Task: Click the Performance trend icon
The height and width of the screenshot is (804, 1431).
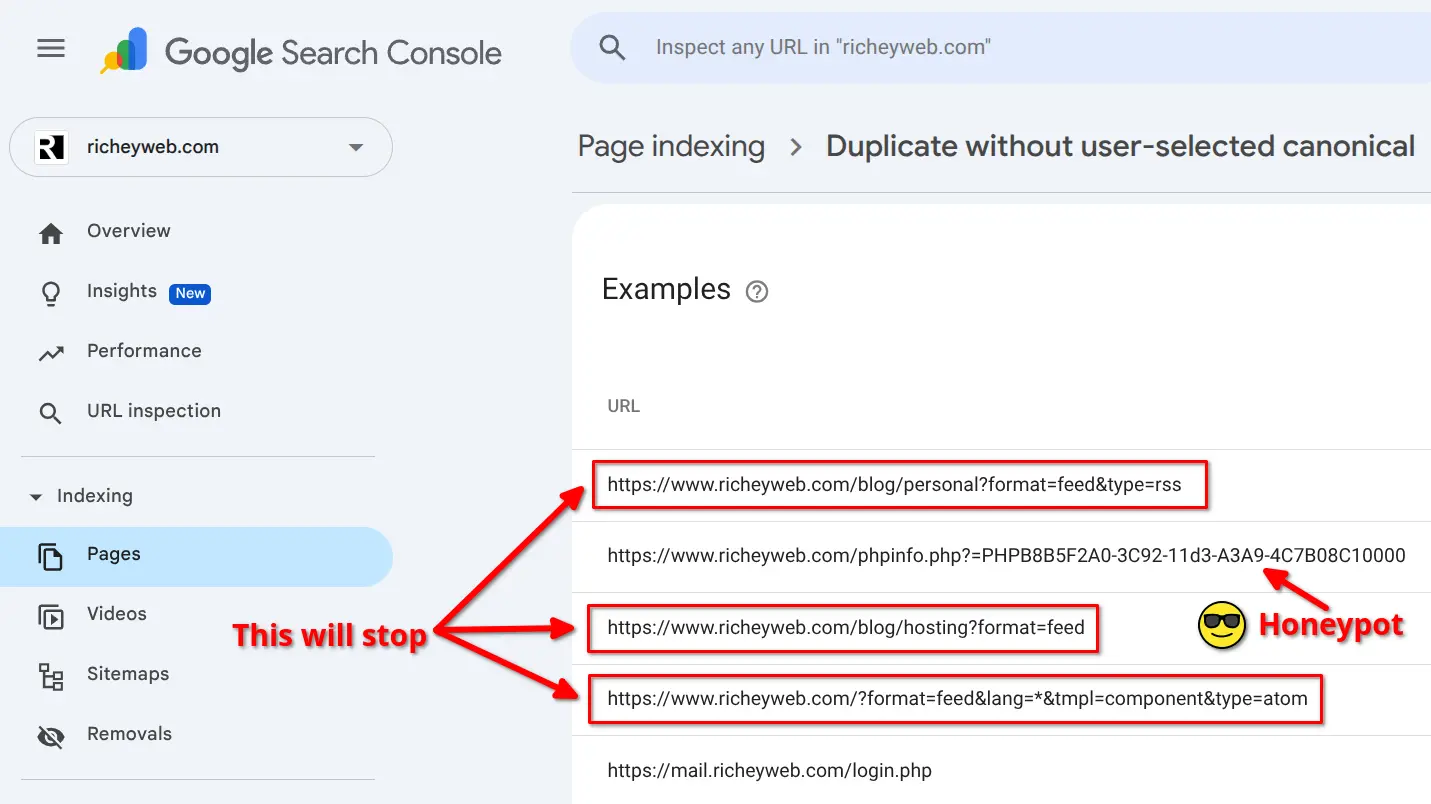Action: coord(50,353)
